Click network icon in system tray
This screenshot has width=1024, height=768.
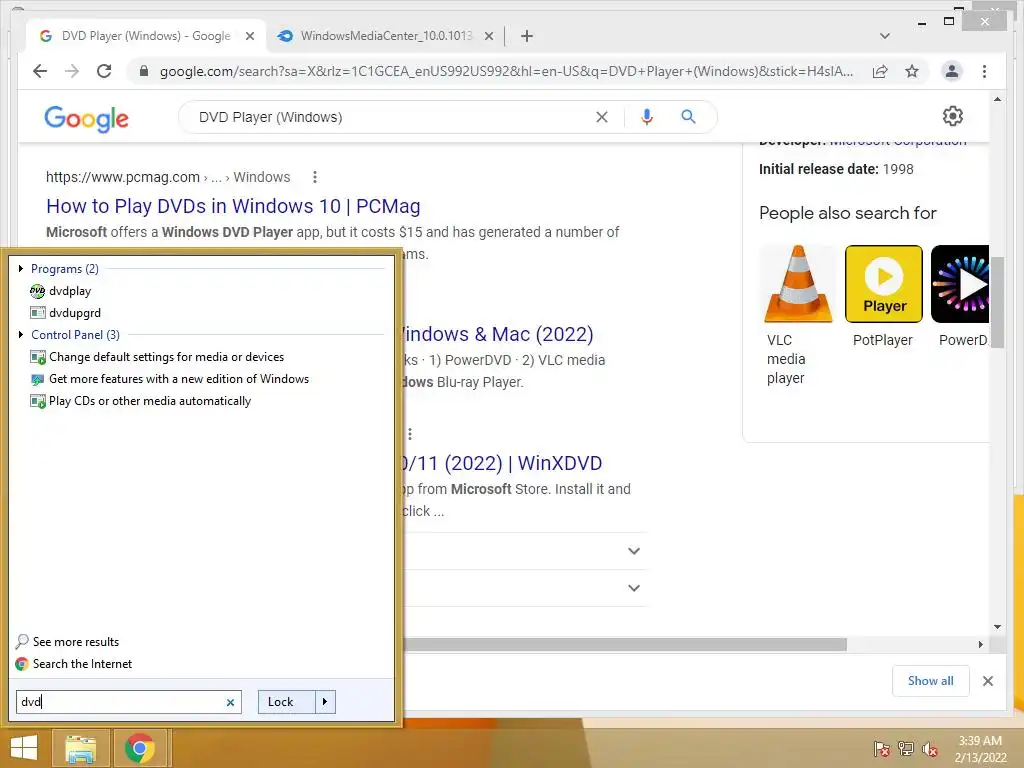pyautogui.click(x=906, y=748)
